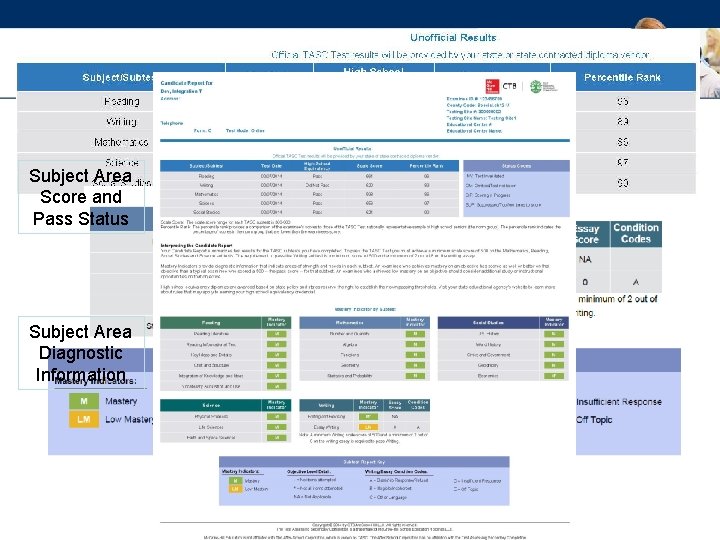Select the "Subject Area Score and Pass Status" label

[x=81, y=197]
